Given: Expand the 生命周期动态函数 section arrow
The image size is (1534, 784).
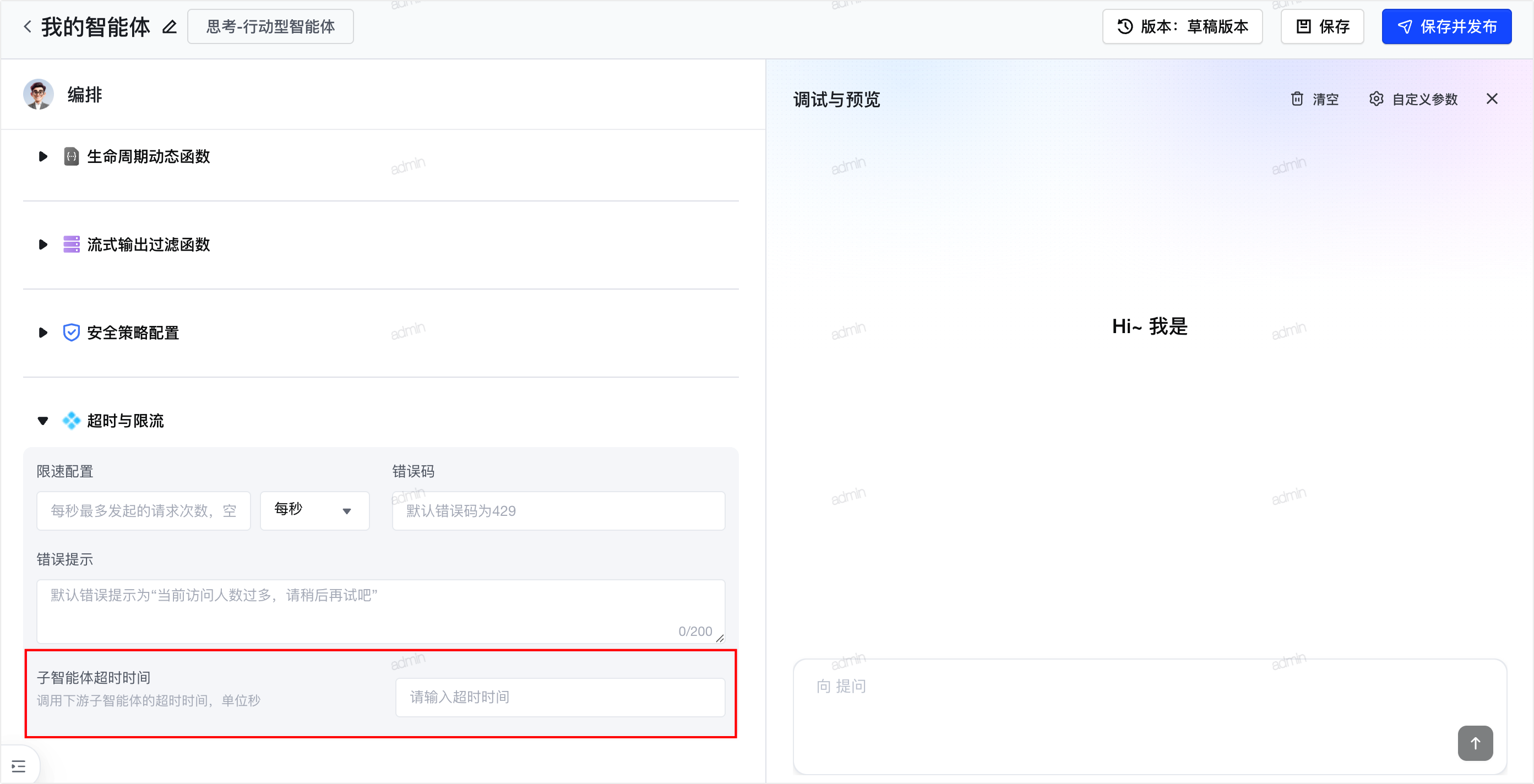Looking at the screenshot, I should (x=43, y=156).
